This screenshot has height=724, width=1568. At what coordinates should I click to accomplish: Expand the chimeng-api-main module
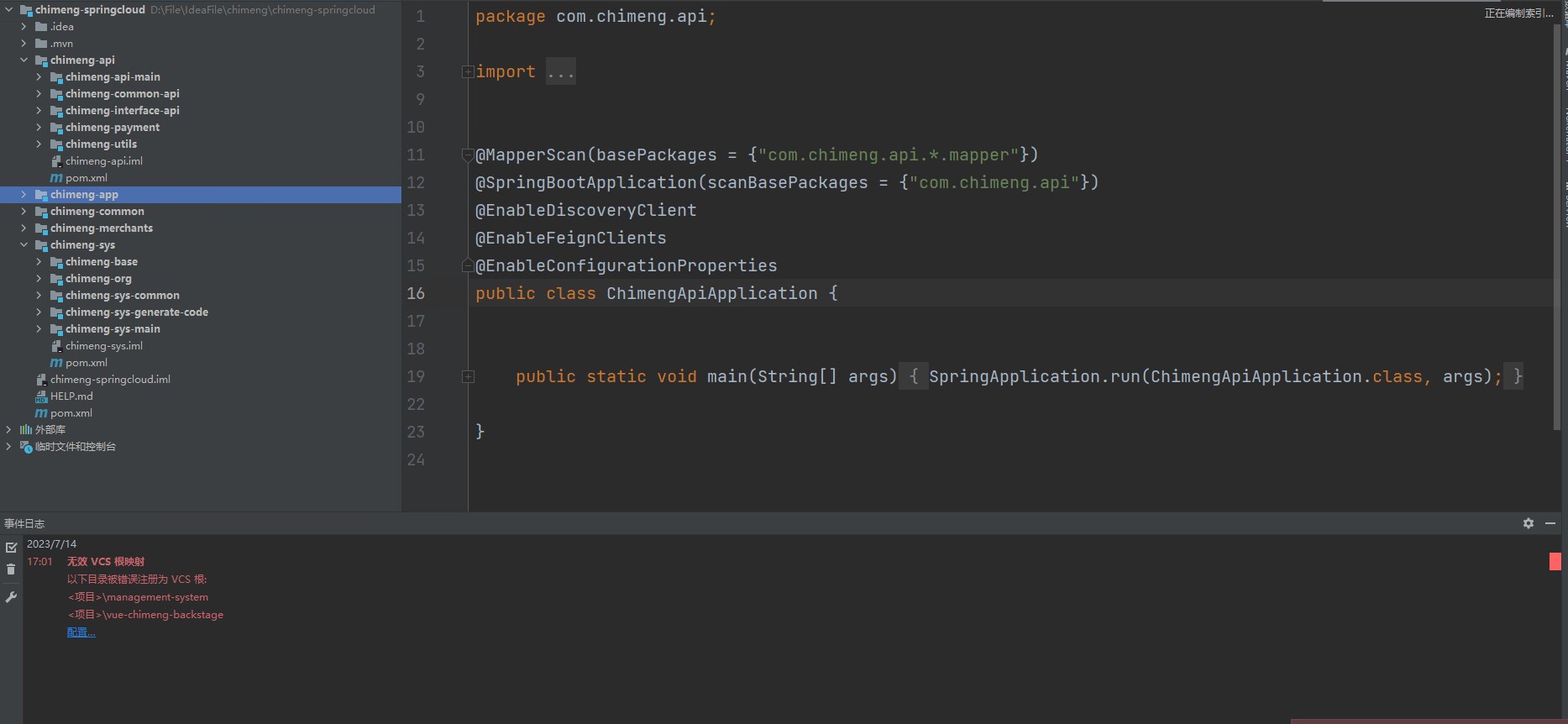(x=39, y=77)
